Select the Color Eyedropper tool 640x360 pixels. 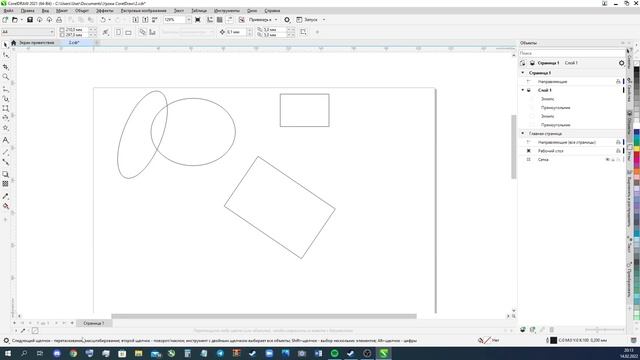tap(5, 196)
